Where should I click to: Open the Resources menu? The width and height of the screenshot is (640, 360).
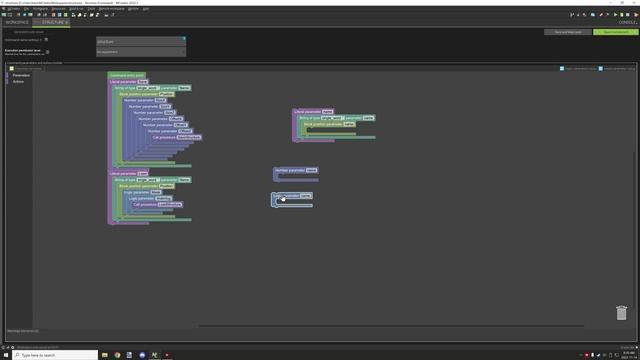point(58,9)
